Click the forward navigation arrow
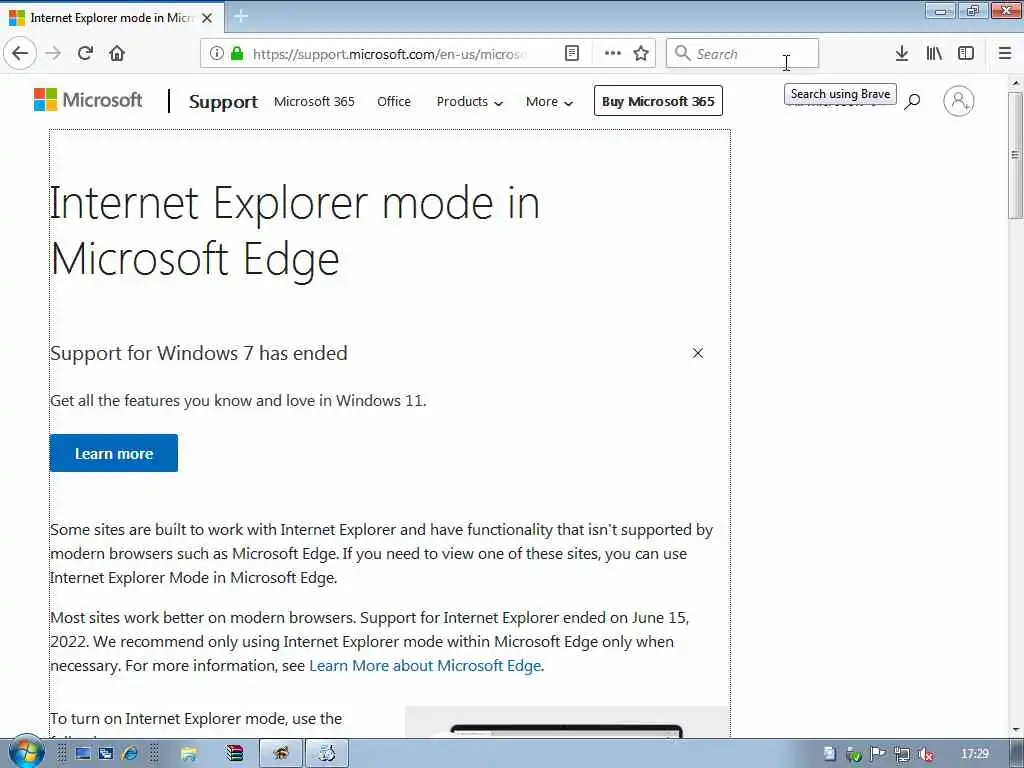The width and height of the screenshot is (1024, 768). point(53,53)
